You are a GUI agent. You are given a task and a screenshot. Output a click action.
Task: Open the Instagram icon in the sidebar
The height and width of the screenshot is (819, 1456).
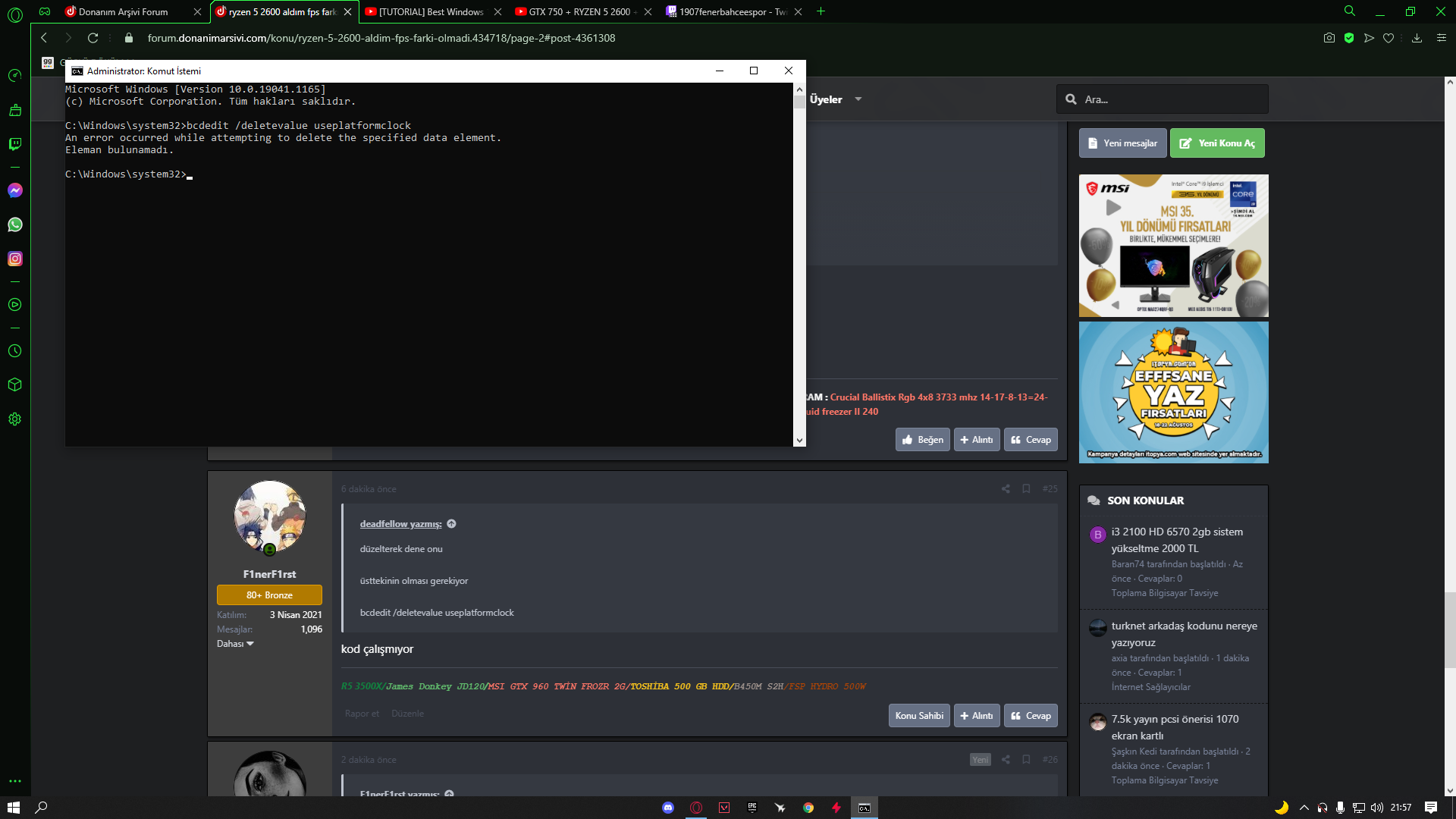[x=14, y=259]
